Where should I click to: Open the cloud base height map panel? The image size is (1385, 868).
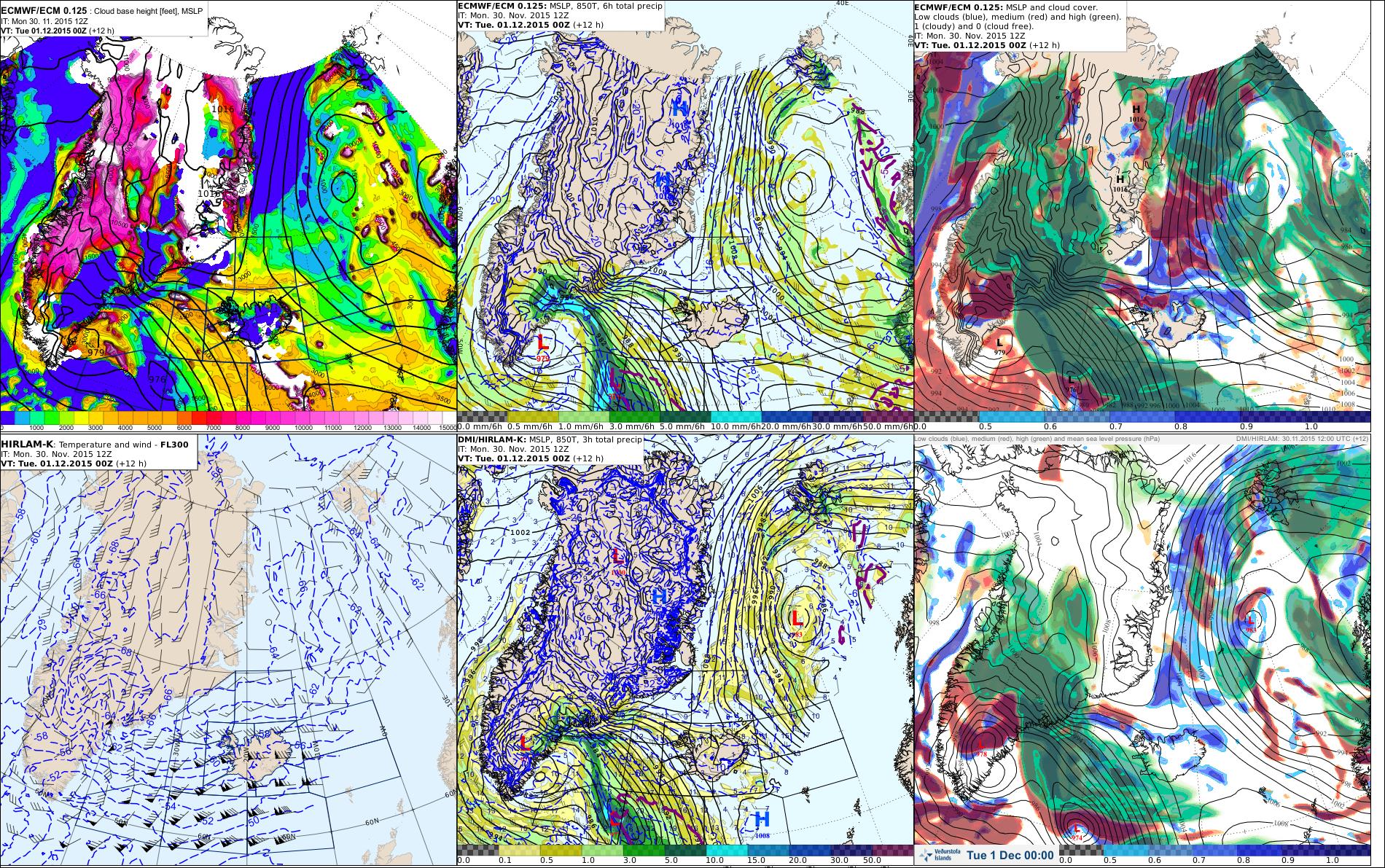pyautogui.click(x=228, y=216)
